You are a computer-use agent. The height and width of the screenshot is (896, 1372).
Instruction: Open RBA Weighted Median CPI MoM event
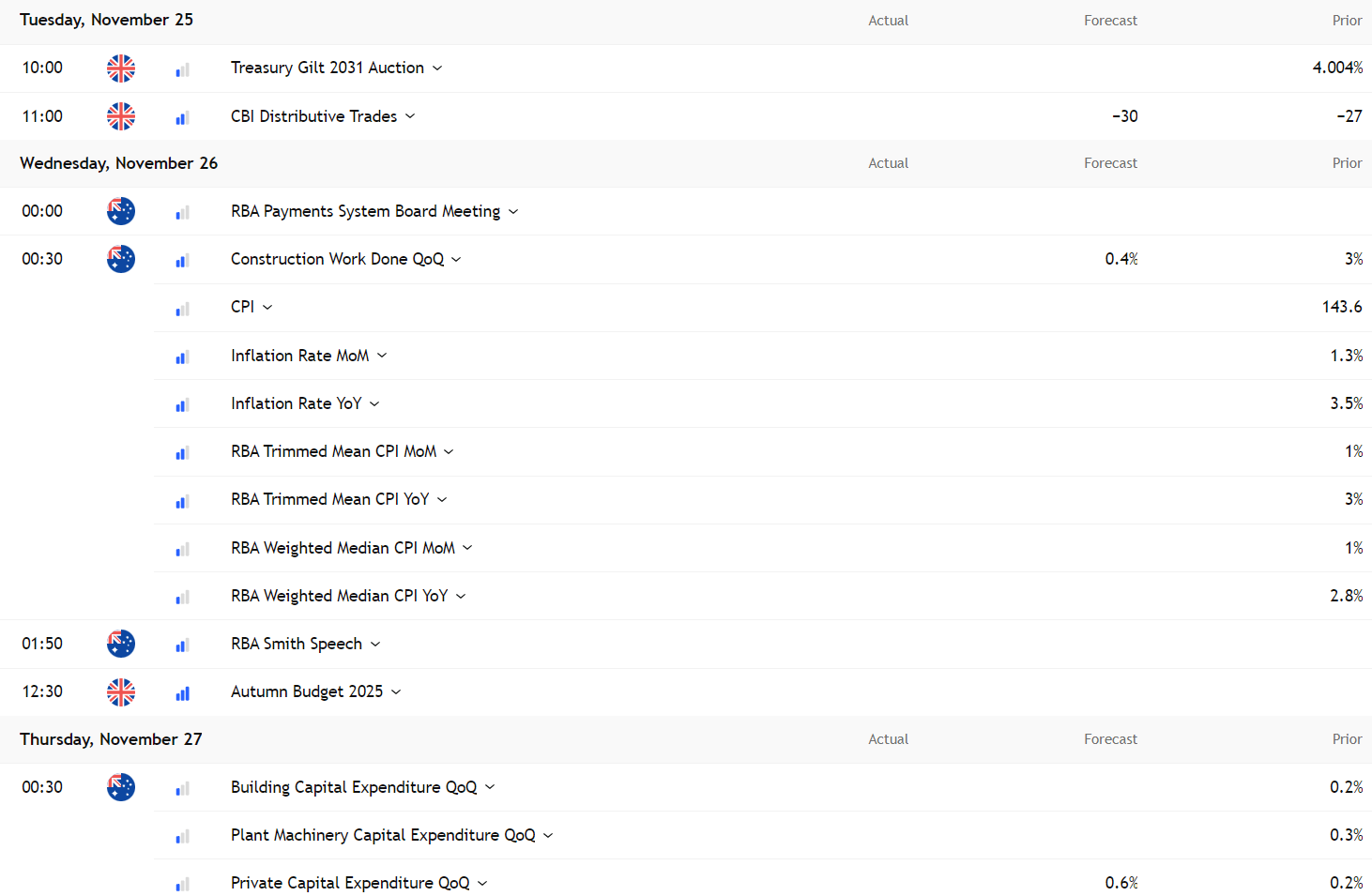(343, 548)
